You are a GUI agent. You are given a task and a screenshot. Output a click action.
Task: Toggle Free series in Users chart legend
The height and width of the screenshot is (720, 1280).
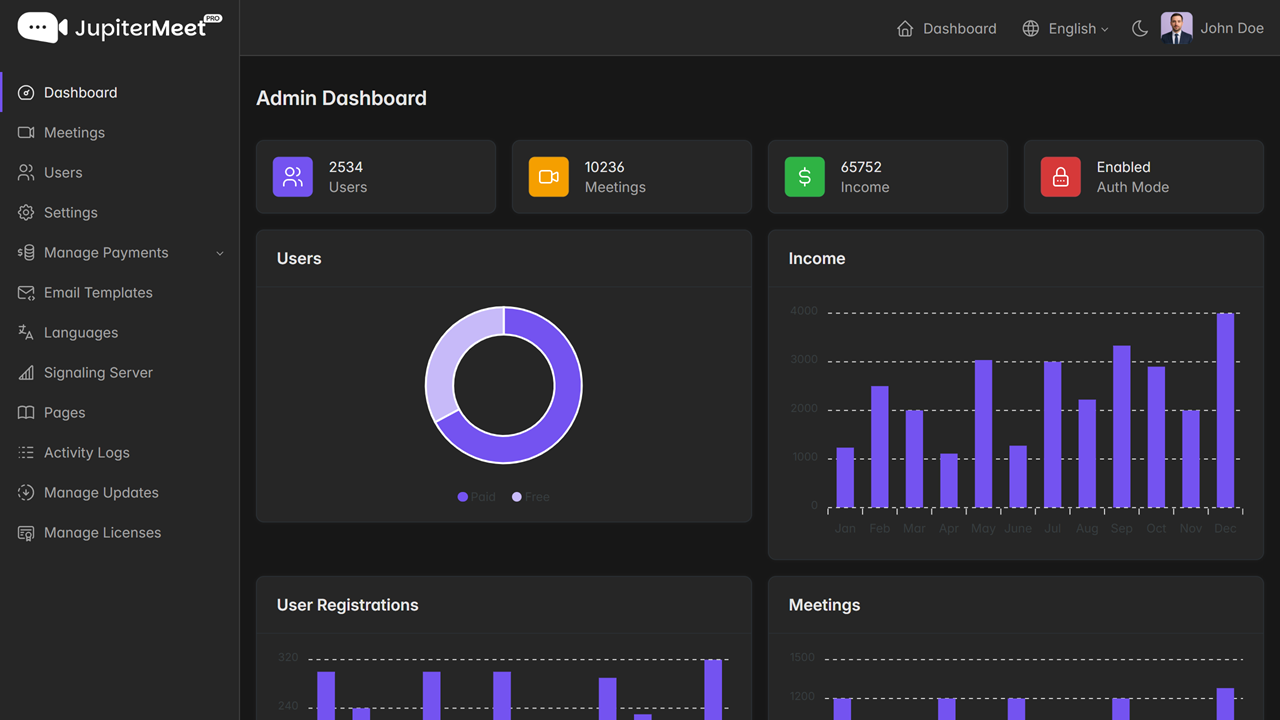(x=531, y=497)
